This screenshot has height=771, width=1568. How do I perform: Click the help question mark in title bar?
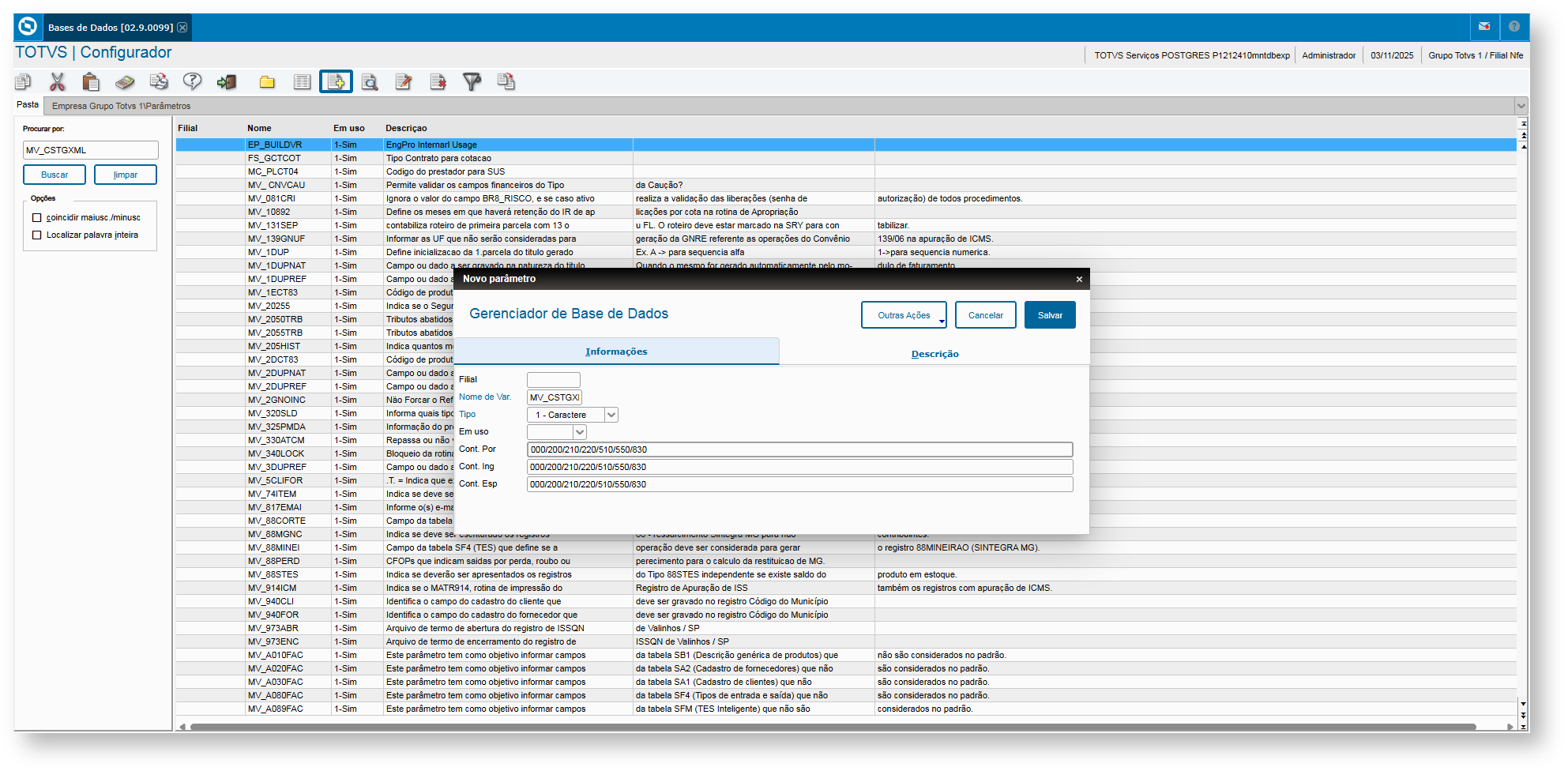click(1513, 27)
